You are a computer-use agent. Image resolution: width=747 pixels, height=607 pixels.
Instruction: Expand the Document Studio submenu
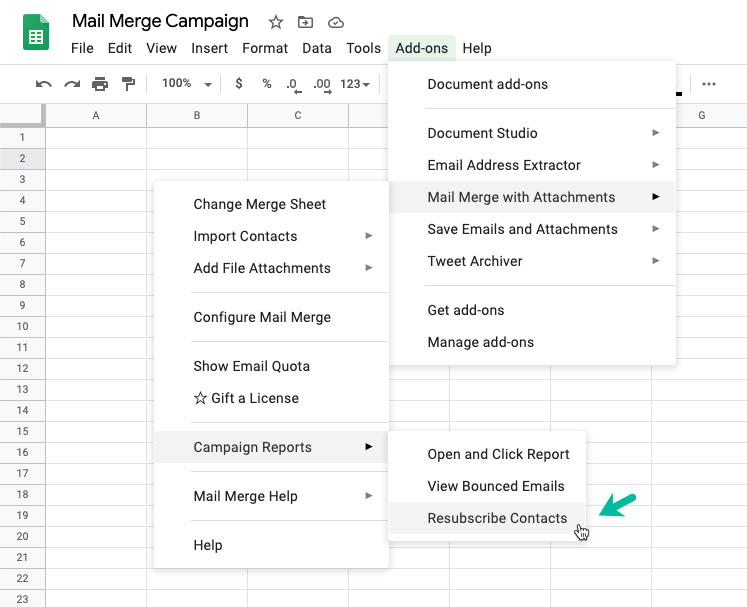[532, 133]
